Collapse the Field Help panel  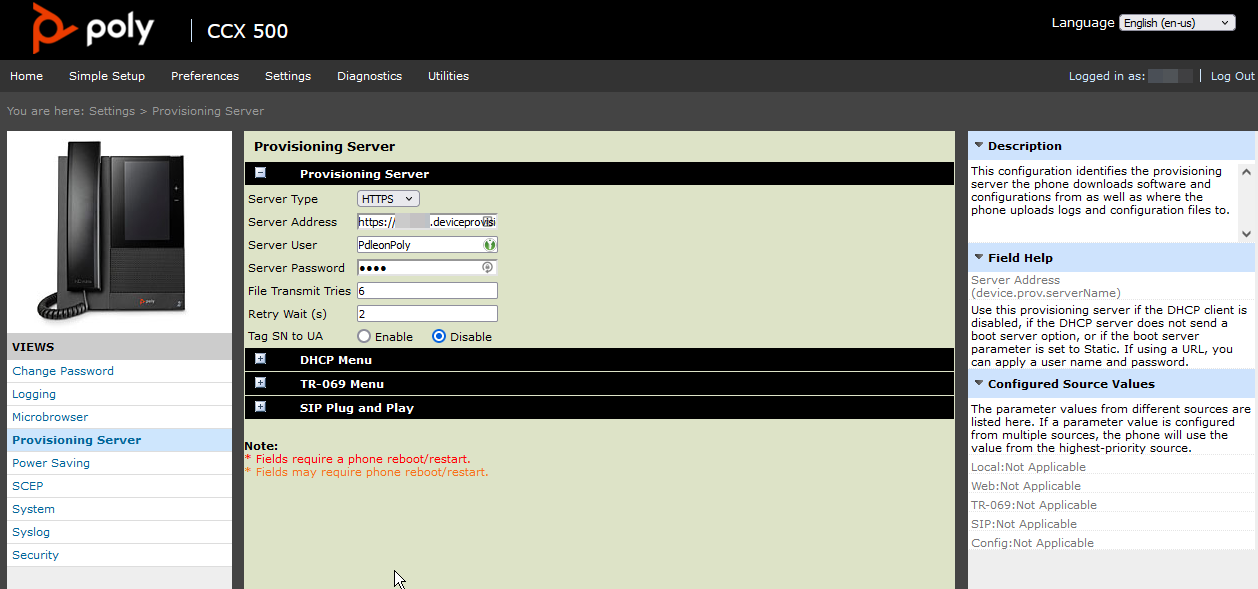click(978, 257)
